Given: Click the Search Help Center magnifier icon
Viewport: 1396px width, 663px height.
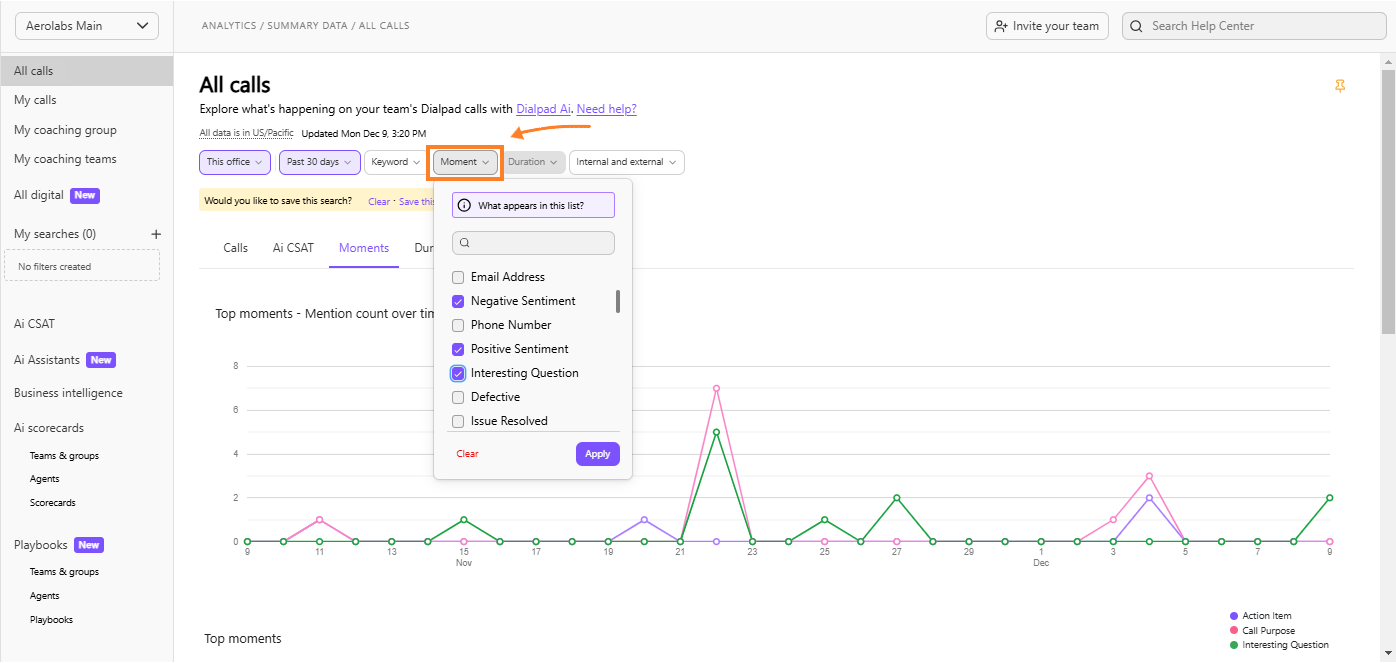Looking at the screenshot, I should (1137, 26).
